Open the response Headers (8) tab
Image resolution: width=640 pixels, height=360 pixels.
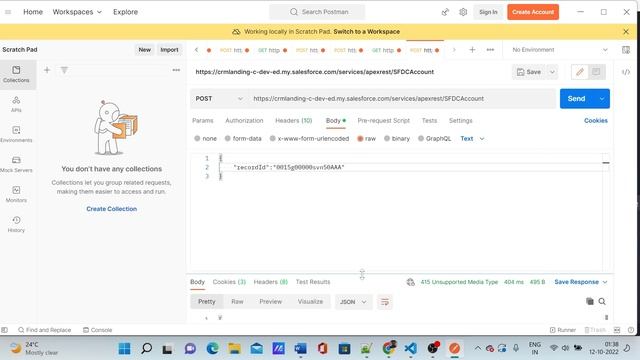(x=271, y=282)
